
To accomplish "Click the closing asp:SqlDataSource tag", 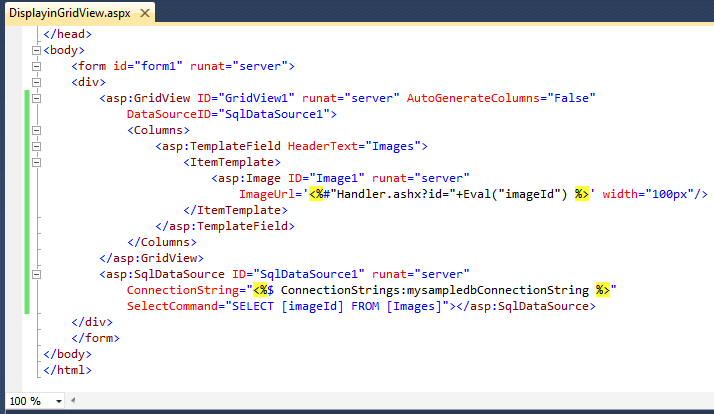I will tap(526, 306).
